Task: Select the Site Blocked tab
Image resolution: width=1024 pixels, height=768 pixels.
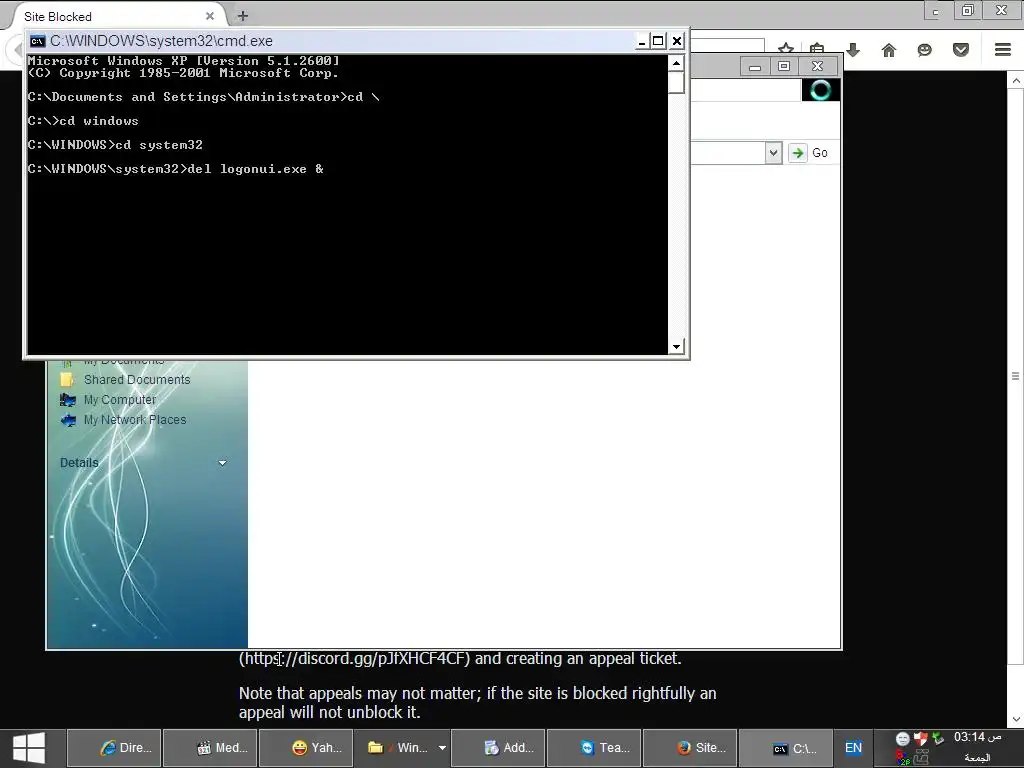Action: (x=118, y=16)
